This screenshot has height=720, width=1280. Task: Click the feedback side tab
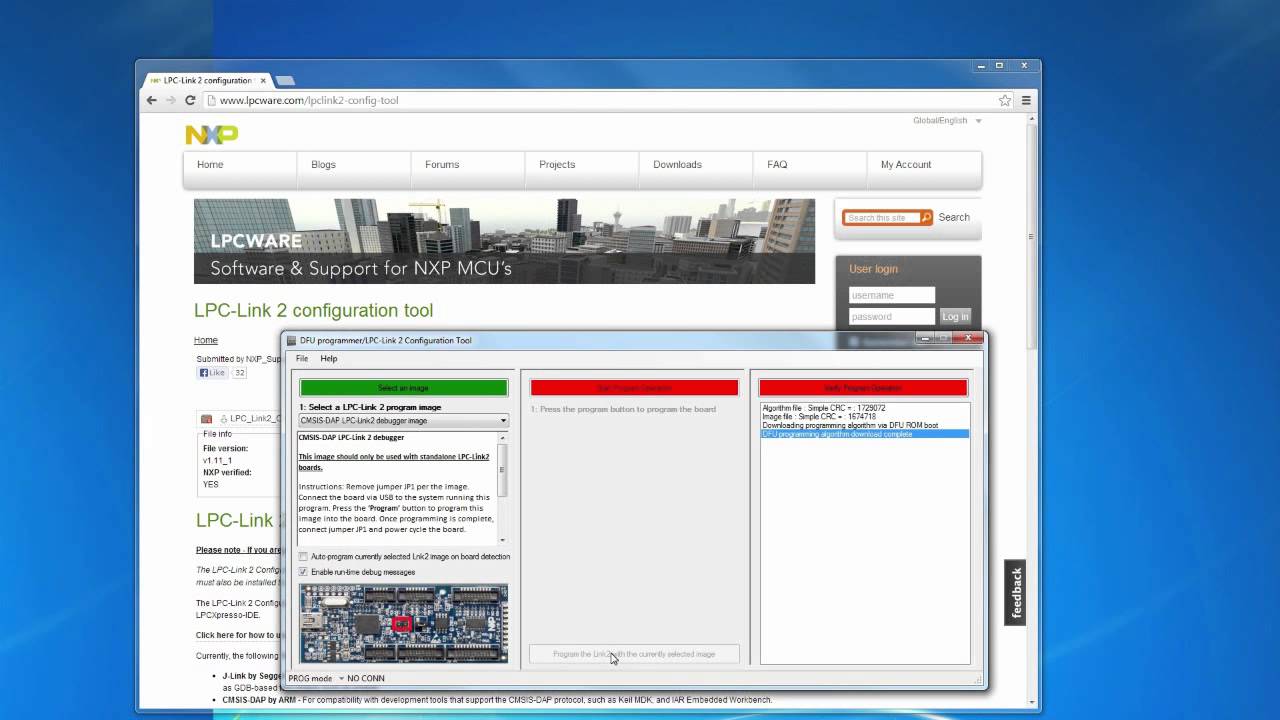point(1016,593)
